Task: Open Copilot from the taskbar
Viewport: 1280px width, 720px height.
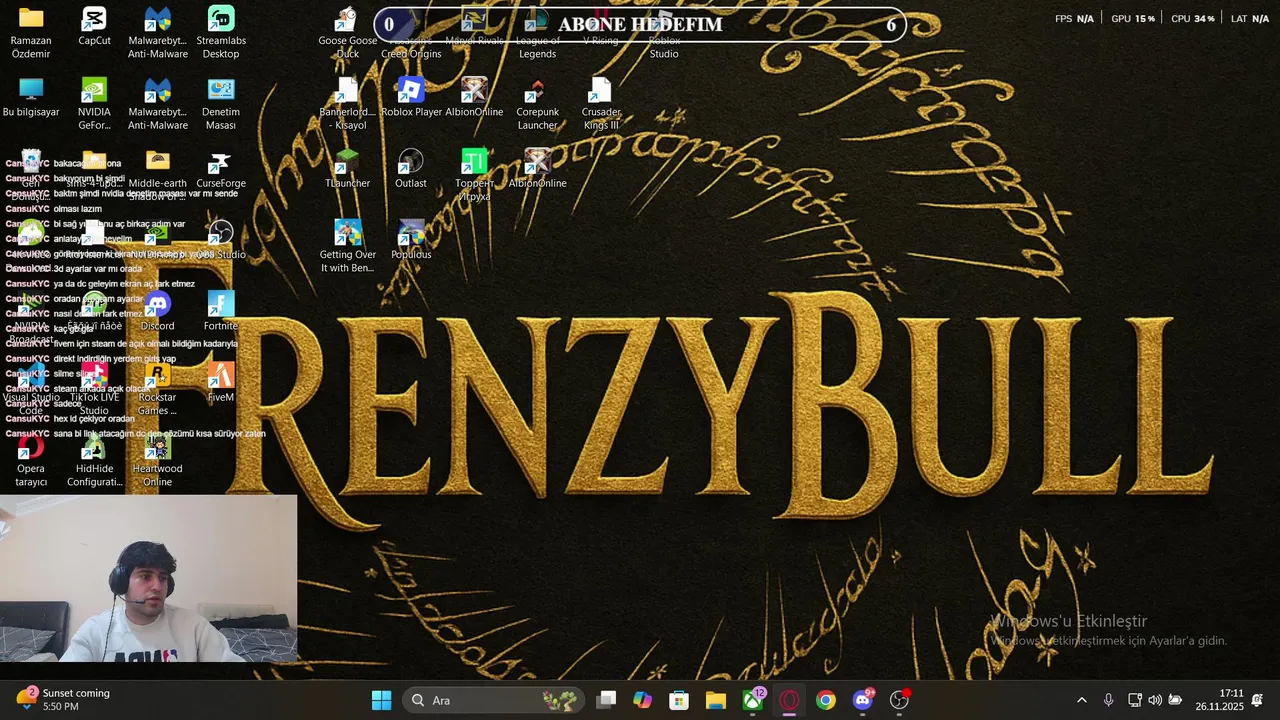Action: click(643, 700)
